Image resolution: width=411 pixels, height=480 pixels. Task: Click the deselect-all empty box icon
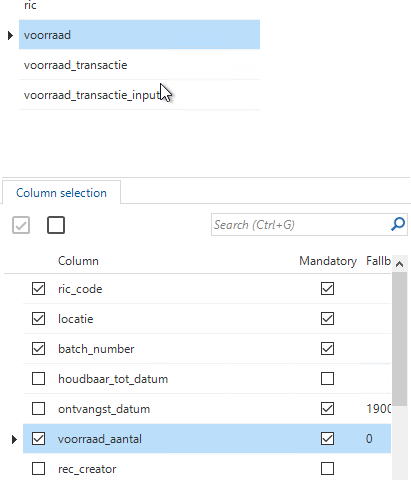pyautogui.click(x=56, y=225)
